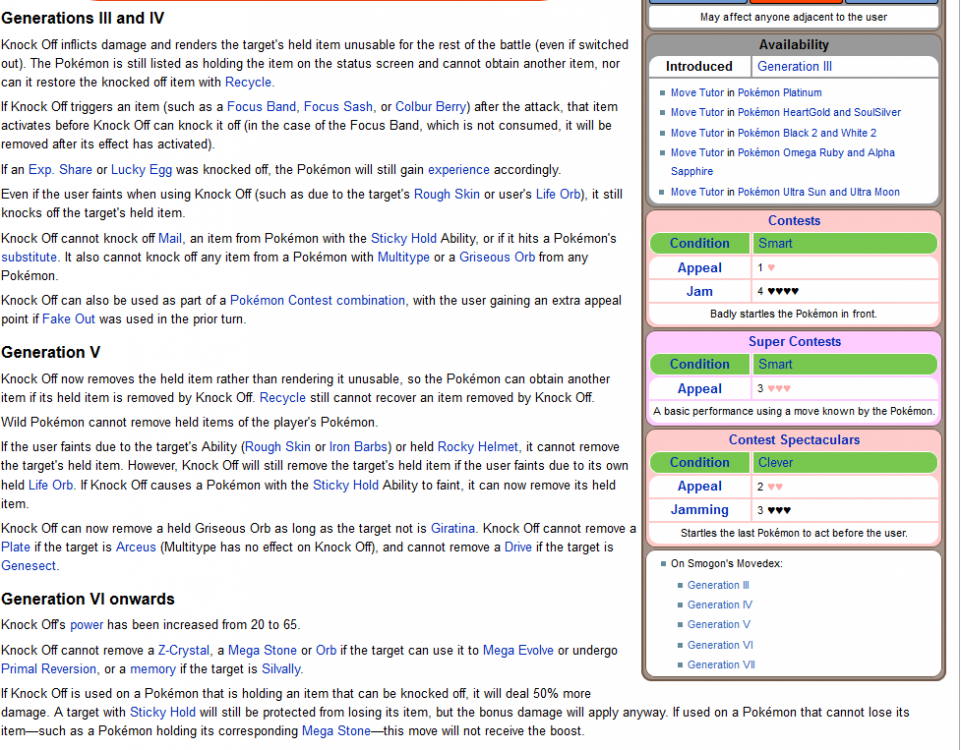Follow the 'power' link
961x750 pixels.
tap(86, 624)
